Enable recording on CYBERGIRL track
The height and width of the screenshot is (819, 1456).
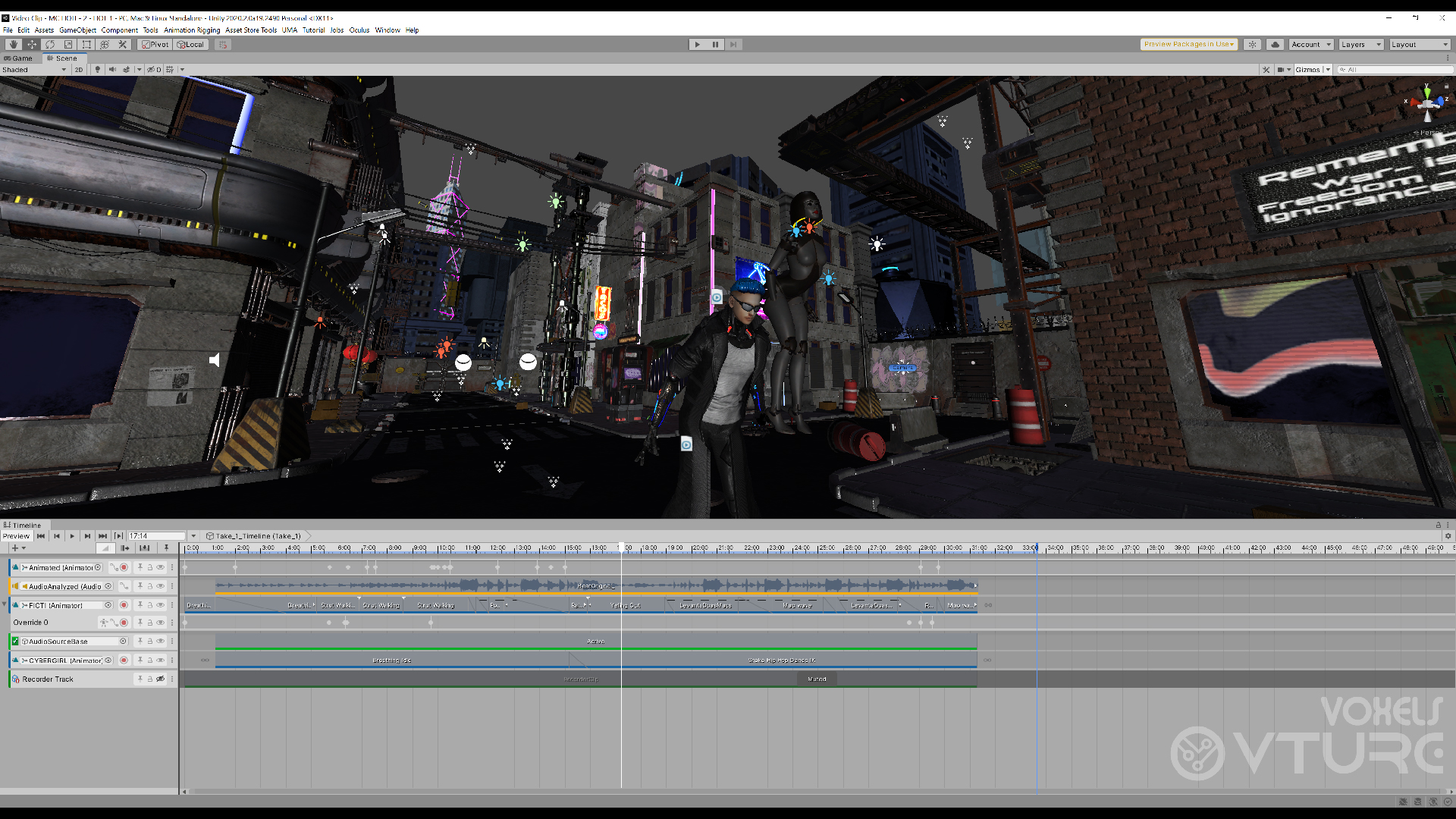pos(124,661)
